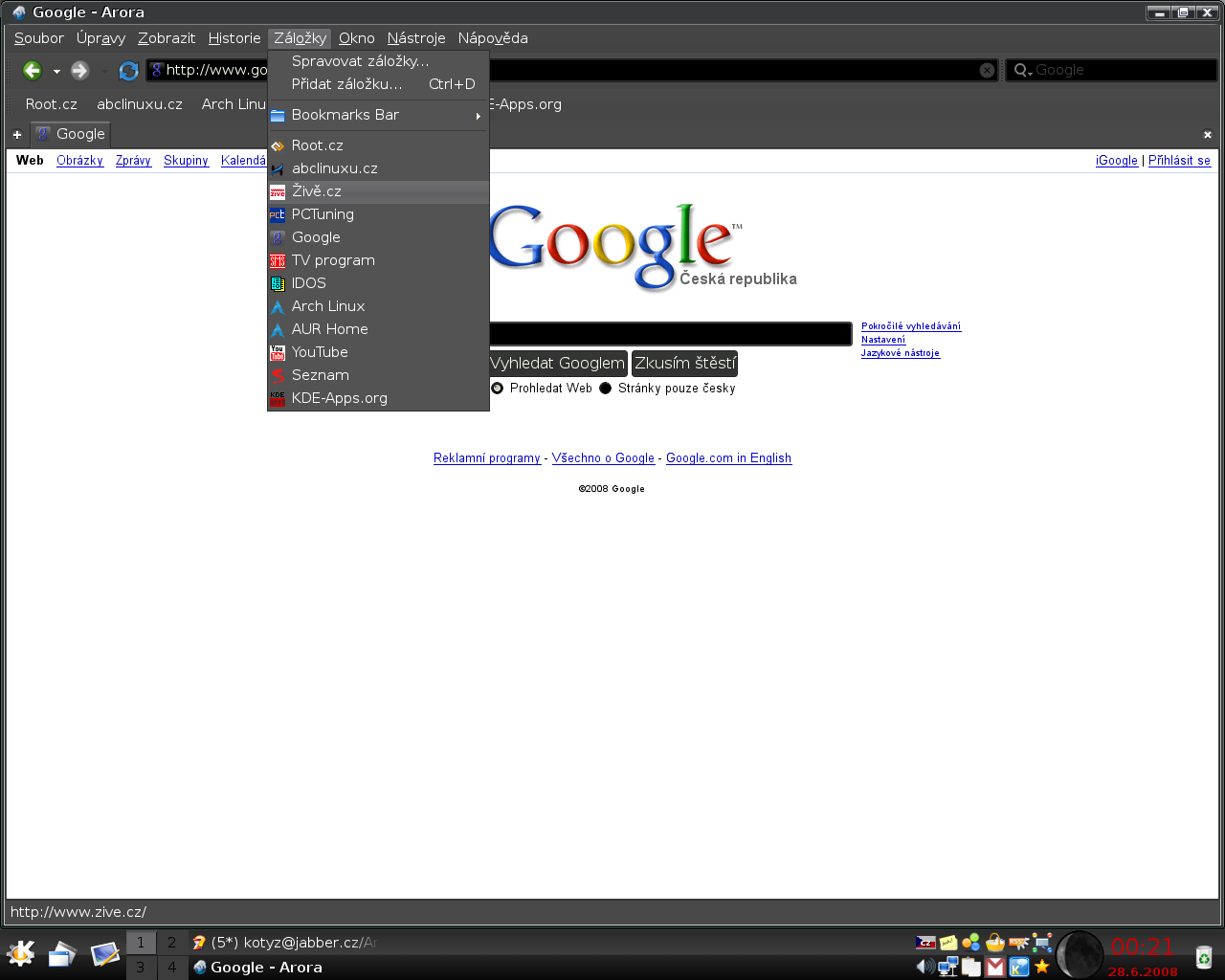Open the KDE K menu launcher
Image resolution: width=1225 pixels, height=980 pixels.
20,953
